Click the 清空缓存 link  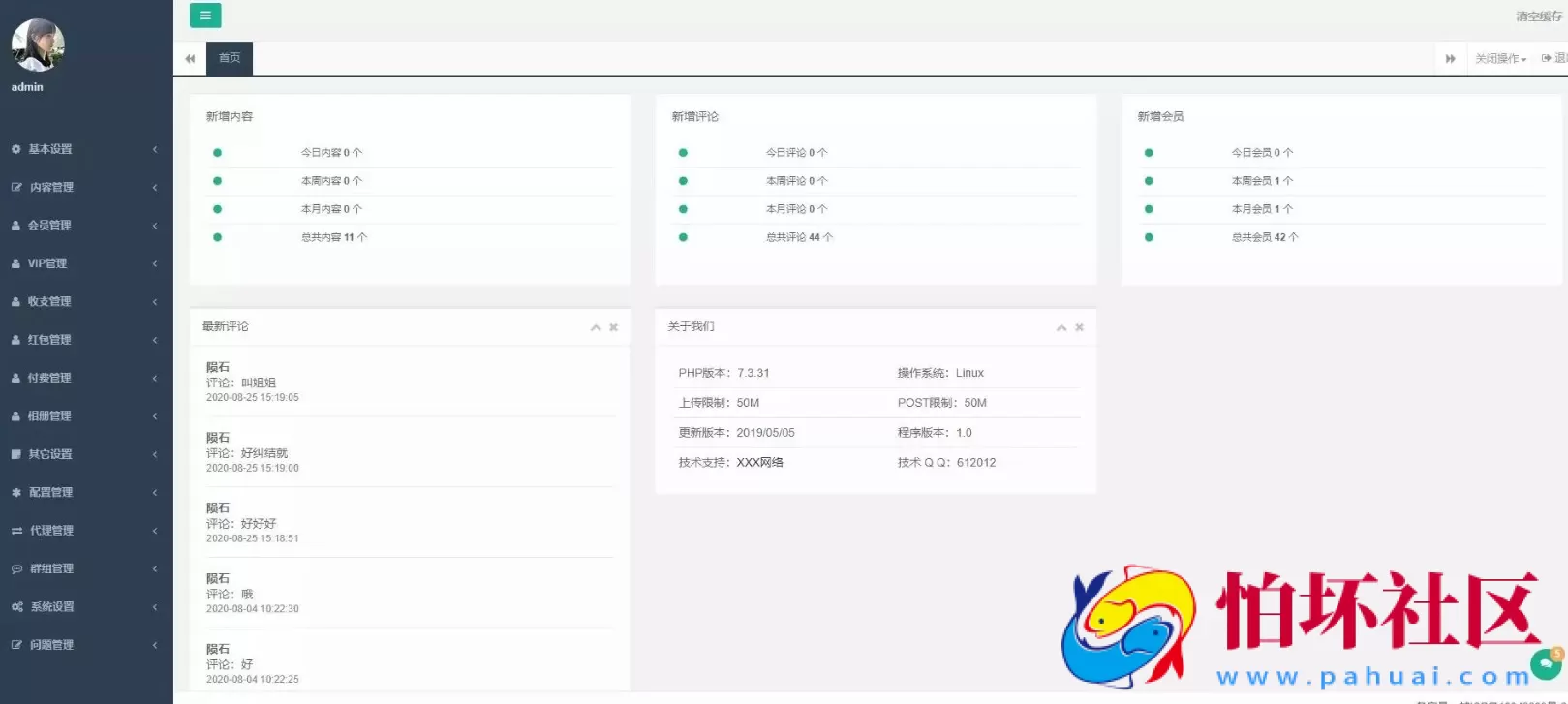tap(1539, 16)
